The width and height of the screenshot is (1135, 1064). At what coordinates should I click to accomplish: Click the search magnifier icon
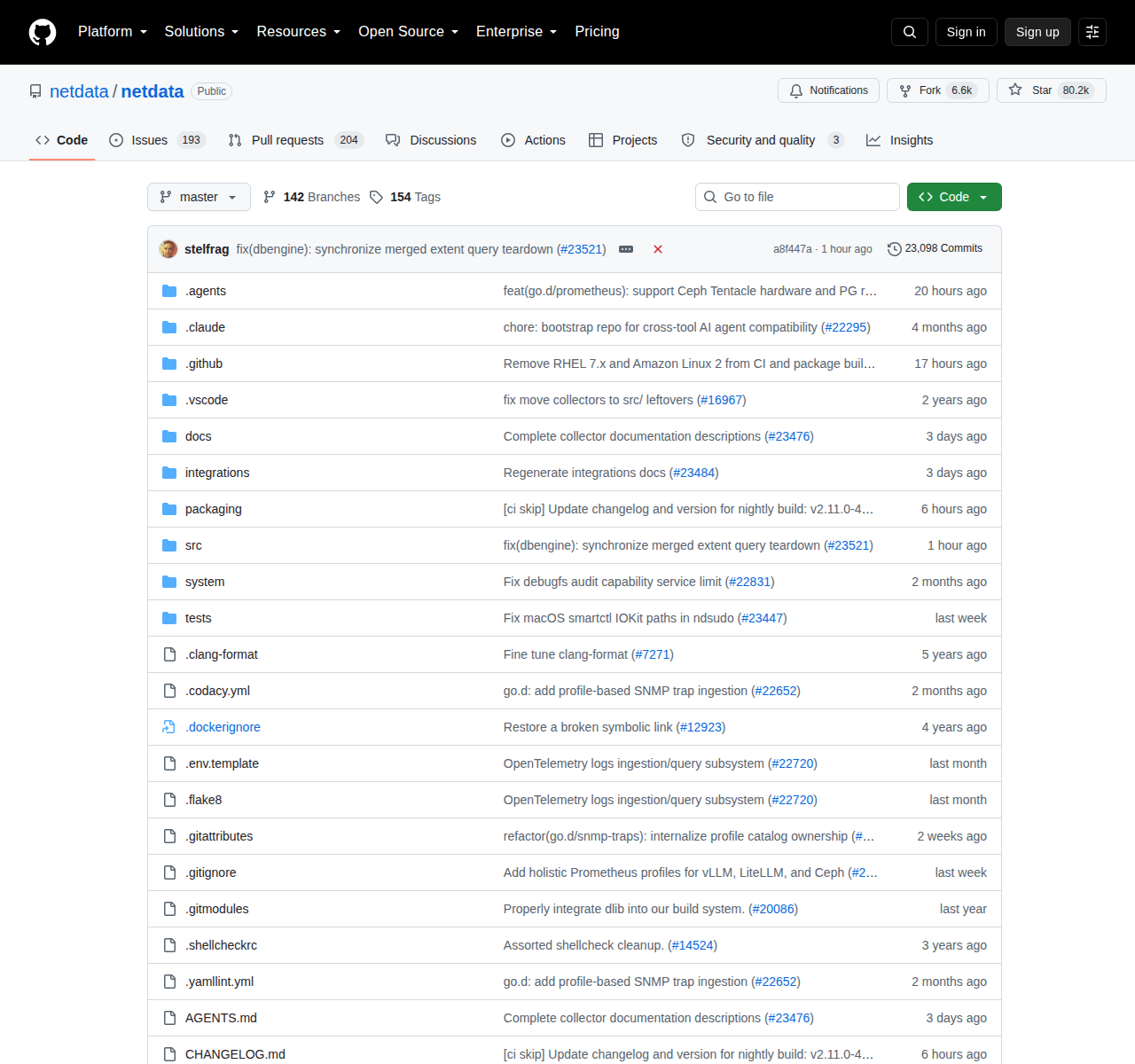point(910,32)
